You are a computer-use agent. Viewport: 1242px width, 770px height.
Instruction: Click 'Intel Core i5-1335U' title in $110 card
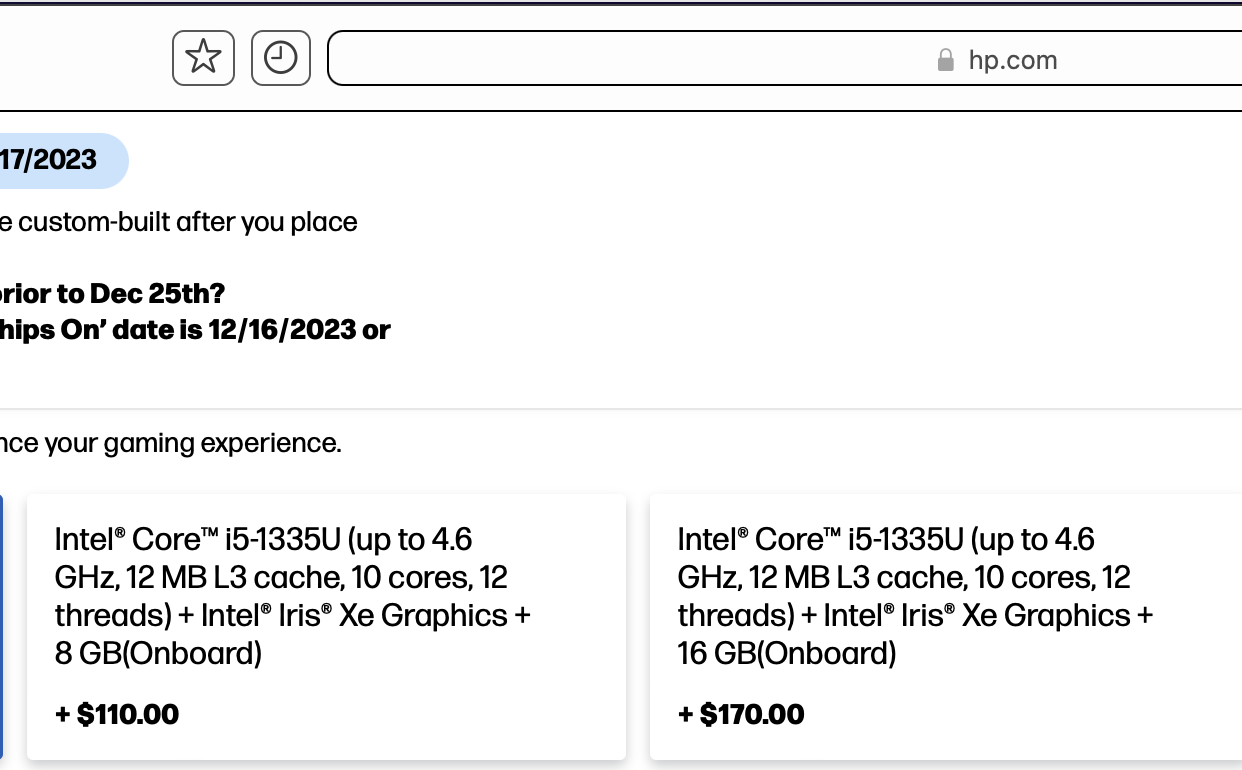198,540
